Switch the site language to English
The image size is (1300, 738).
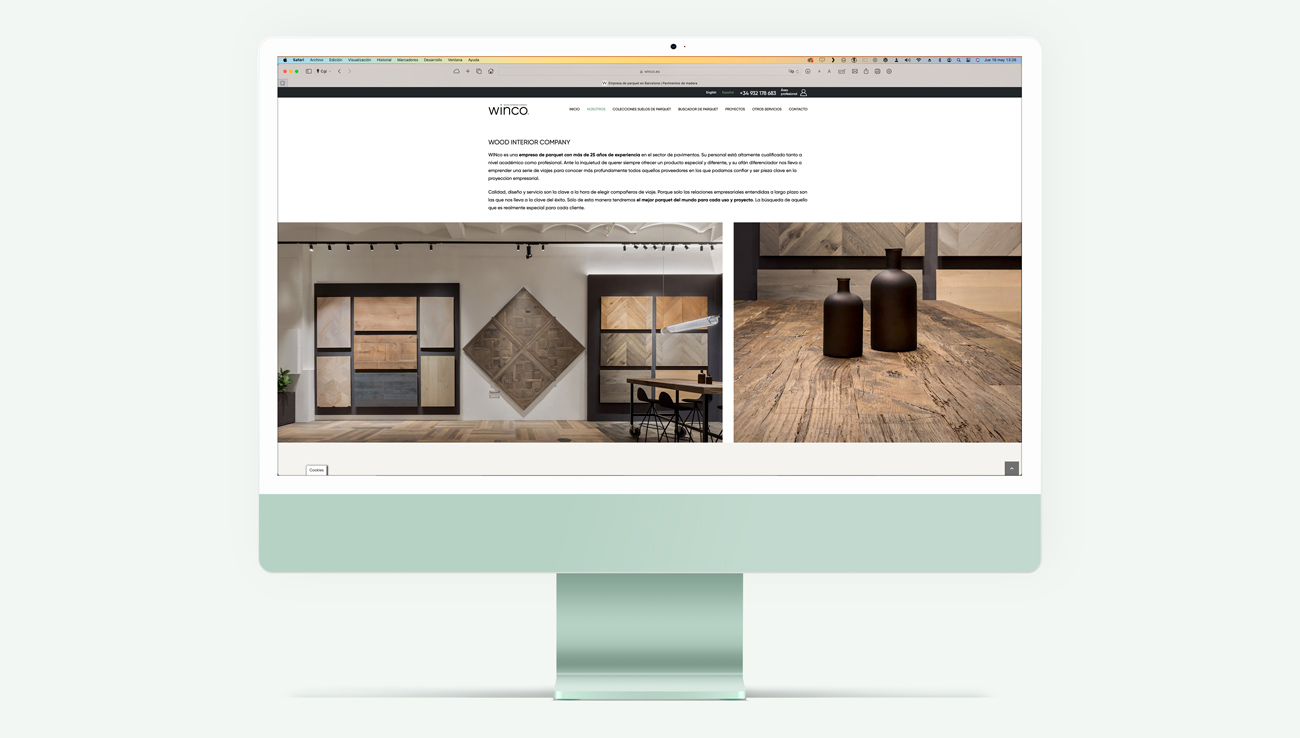pos(710,91)
